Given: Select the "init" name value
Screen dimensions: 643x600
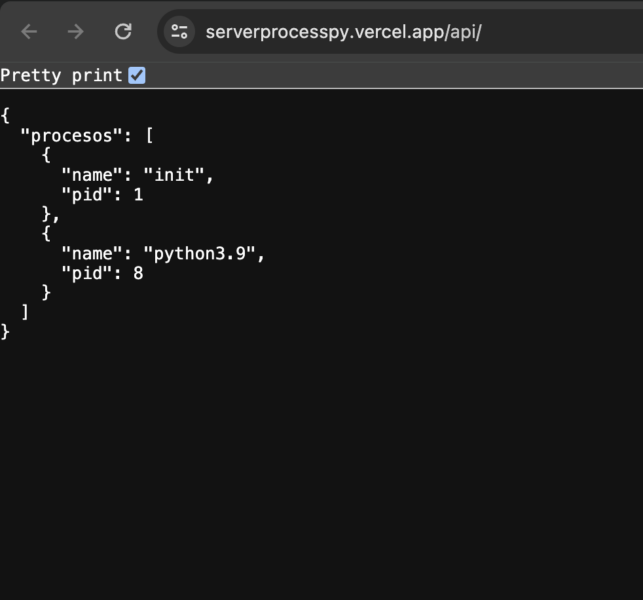Looking at the screenshot, I should click(x=174, y=175).
